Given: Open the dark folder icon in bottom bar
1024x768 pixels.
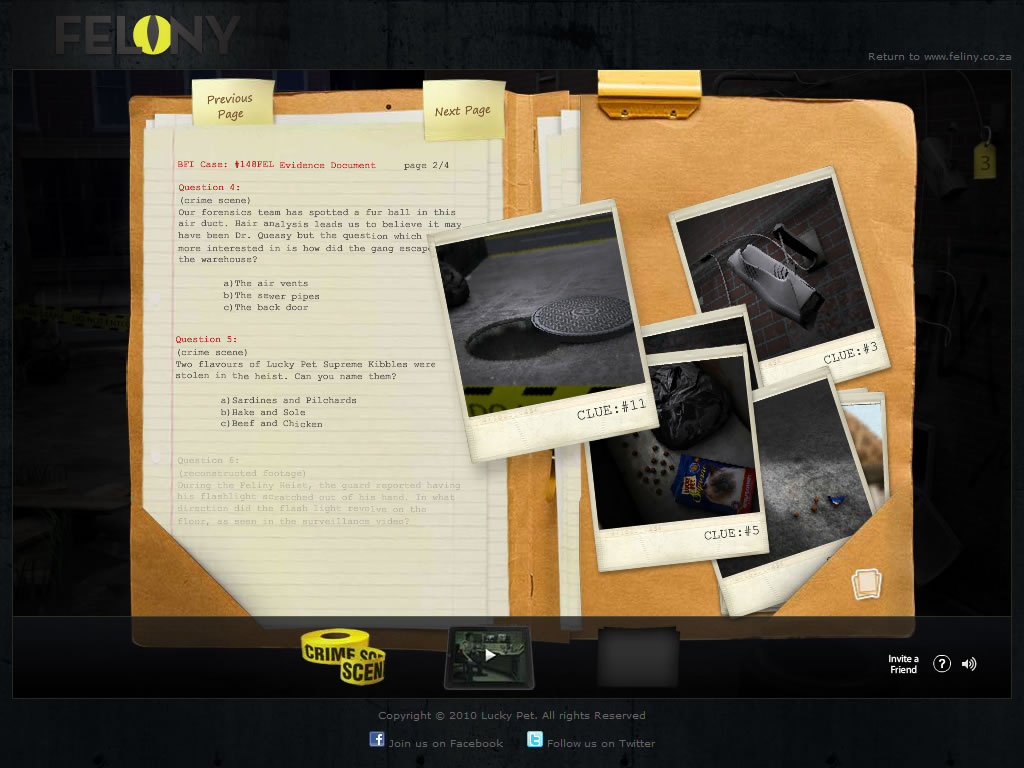Looking at the screenshot, I should pos(638,656).
